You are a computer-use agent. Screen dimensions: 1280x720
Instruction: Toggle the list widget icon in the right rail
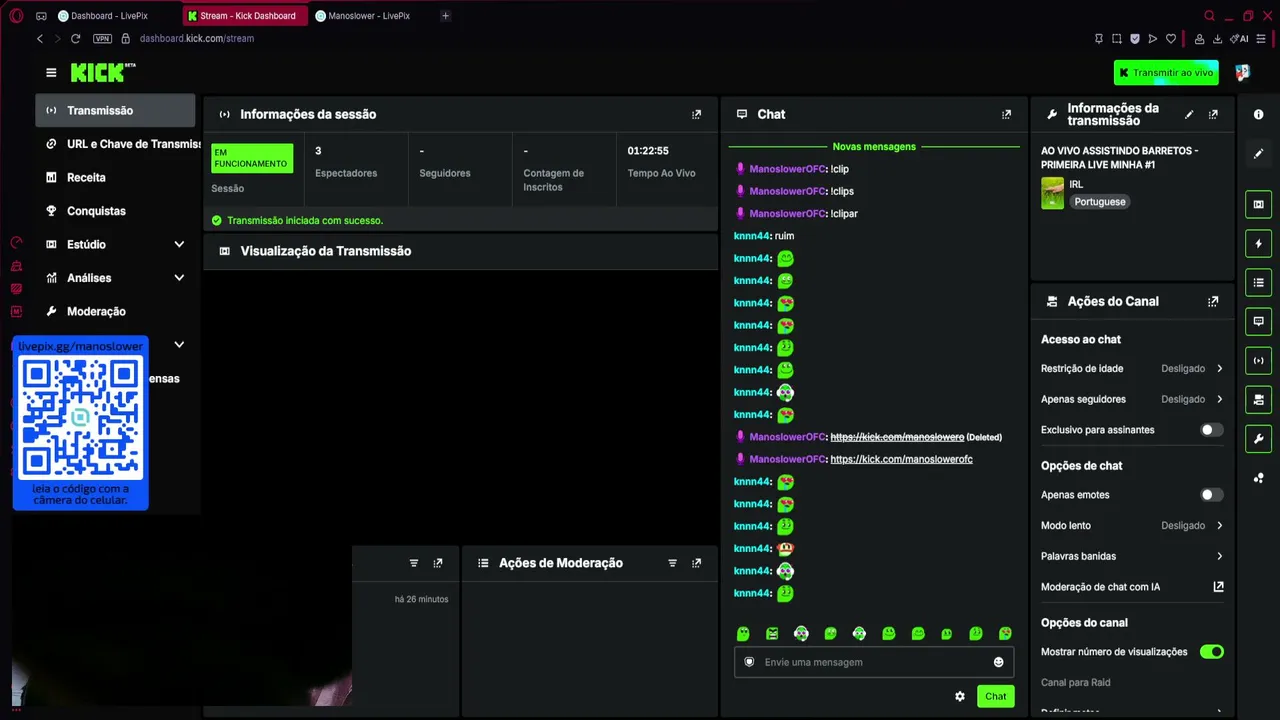coord(1259,283)
